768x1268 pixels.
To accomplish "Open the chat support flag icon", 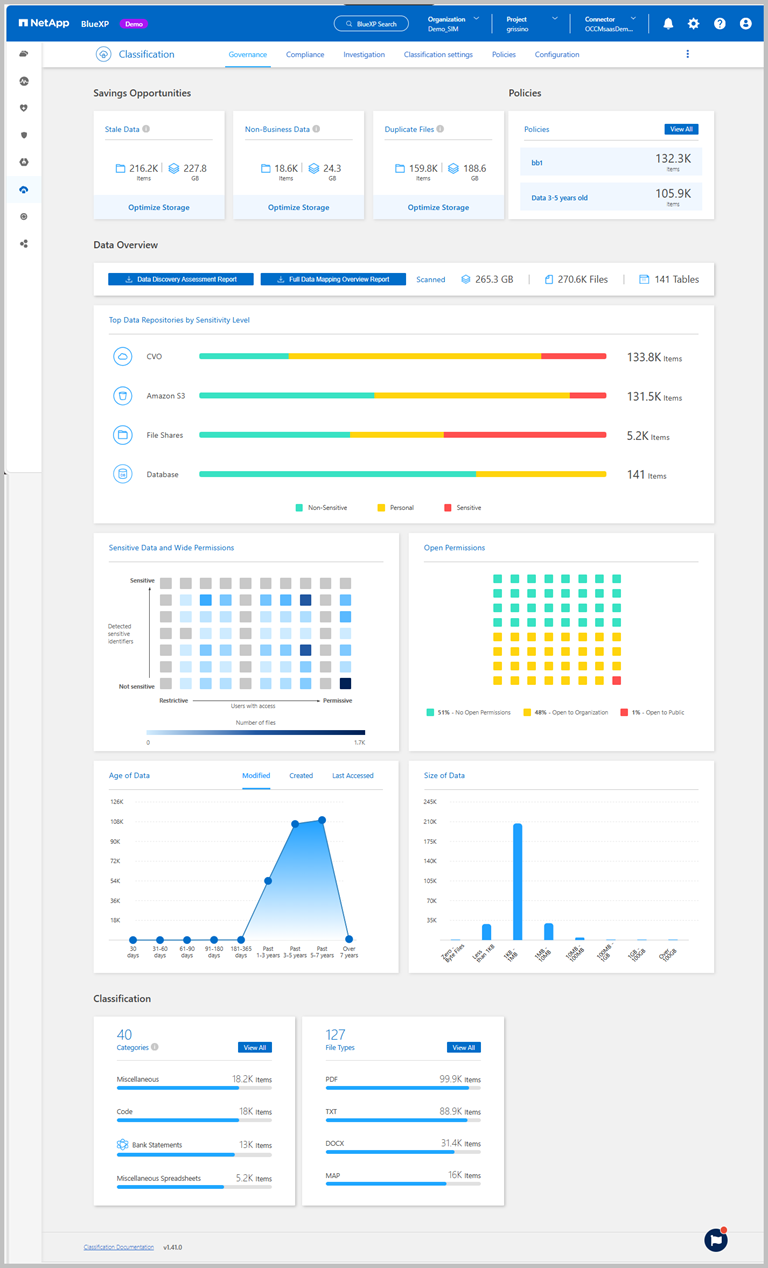I will [x=716, y=1239].
